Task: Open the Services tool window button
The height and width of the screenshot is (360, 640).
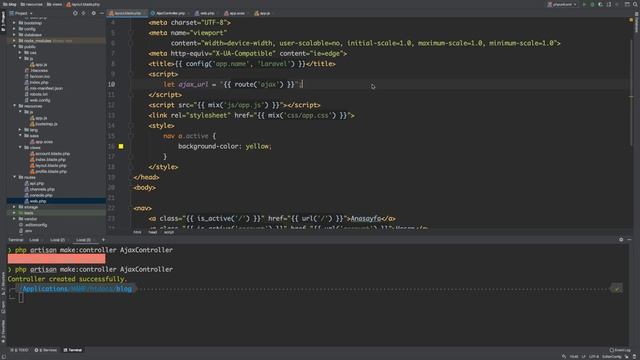Action: 46,350
